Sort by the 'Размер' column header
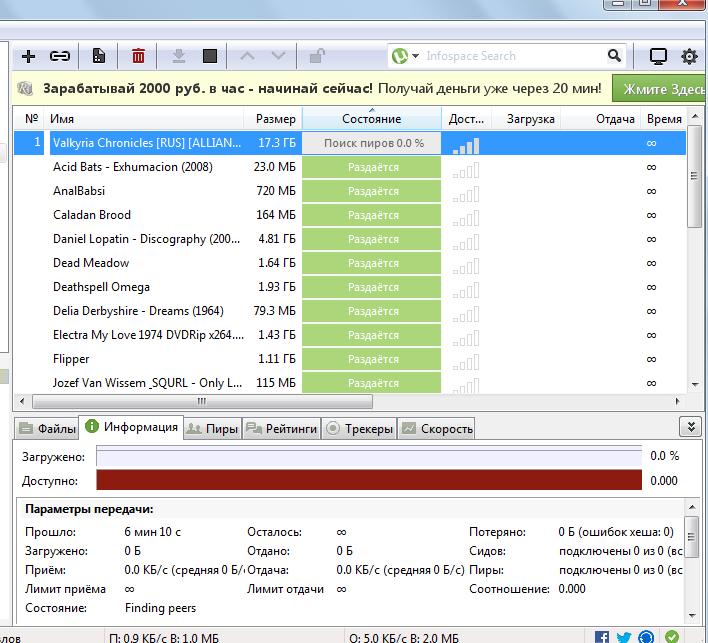Viewport: 708px width, 643px height. click(275, 119)
